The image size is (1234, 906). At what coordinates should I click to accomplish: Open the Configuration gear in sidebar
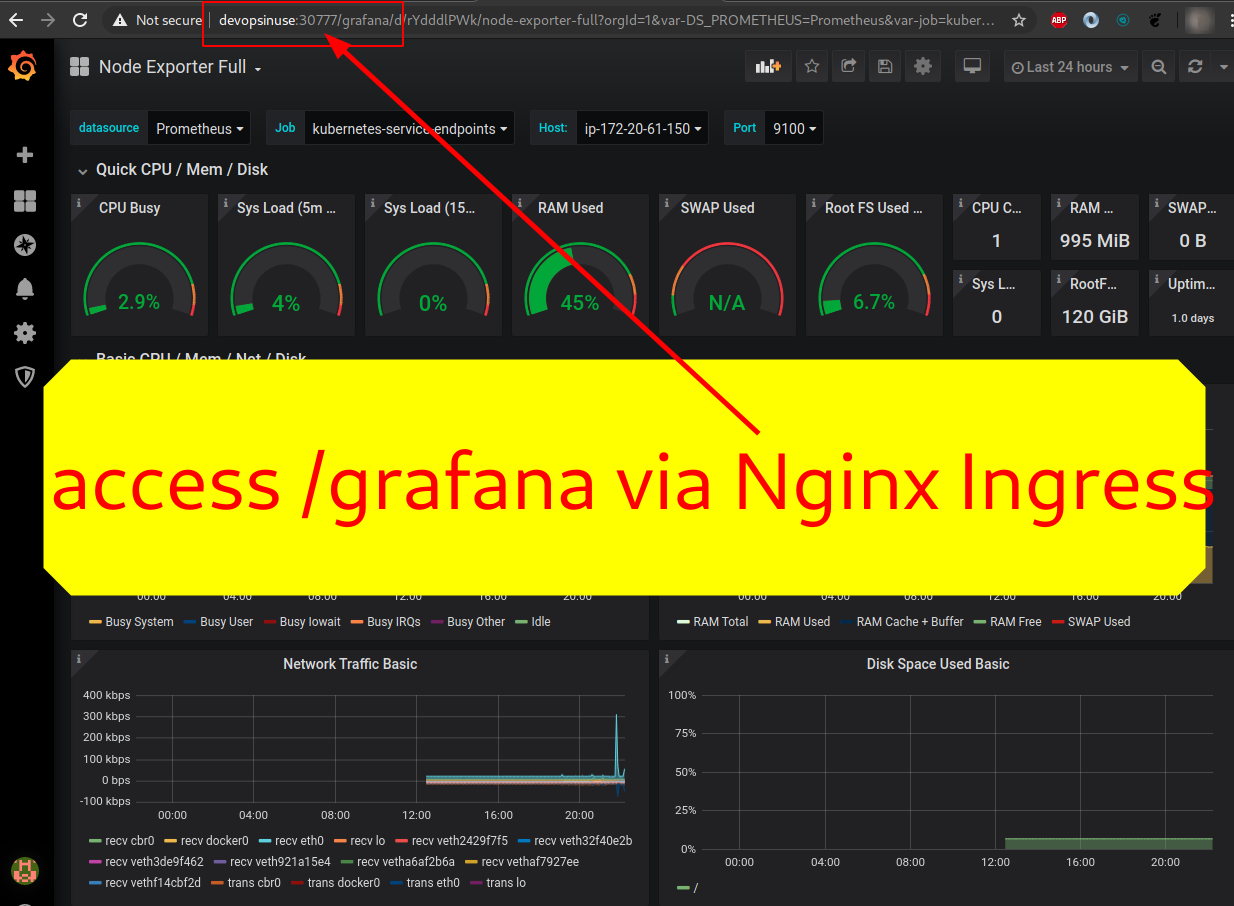(25, 333)
